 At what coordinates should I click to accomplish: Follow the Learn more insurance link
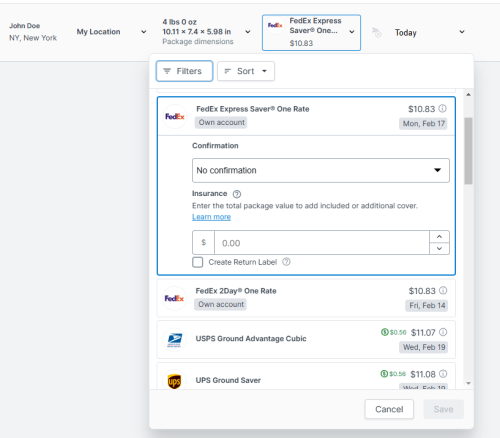point(211,217)
